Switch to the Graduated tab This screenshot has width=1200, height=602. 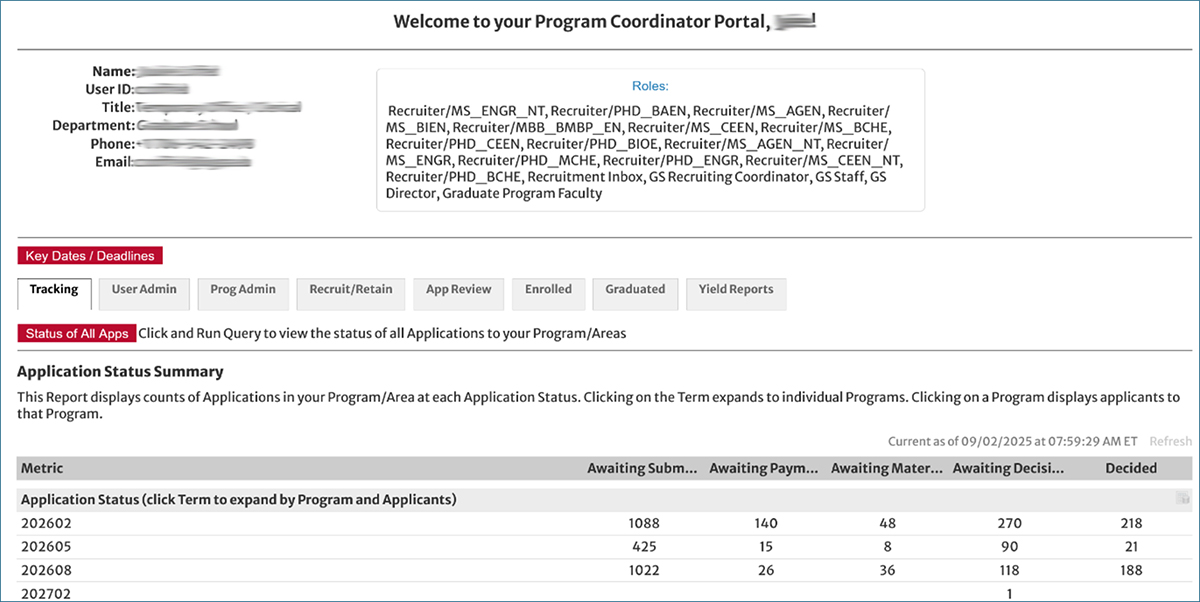pyautogui.click(x=635, y=290)
